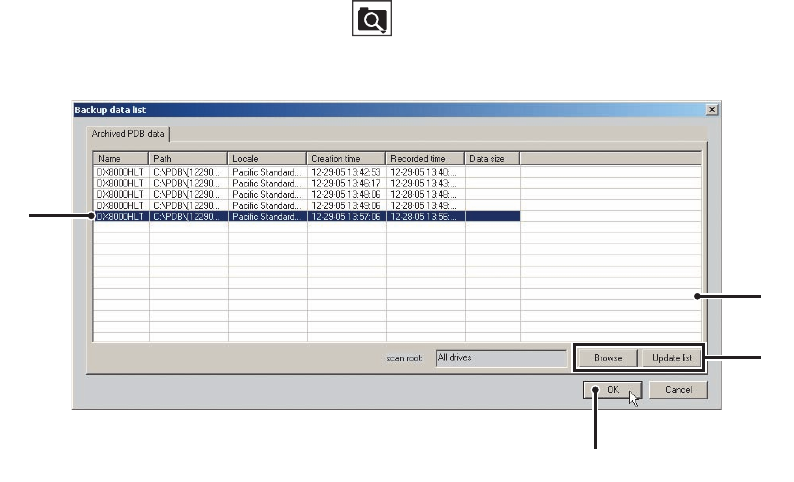Sort list by Data size header

pos(492,158)
